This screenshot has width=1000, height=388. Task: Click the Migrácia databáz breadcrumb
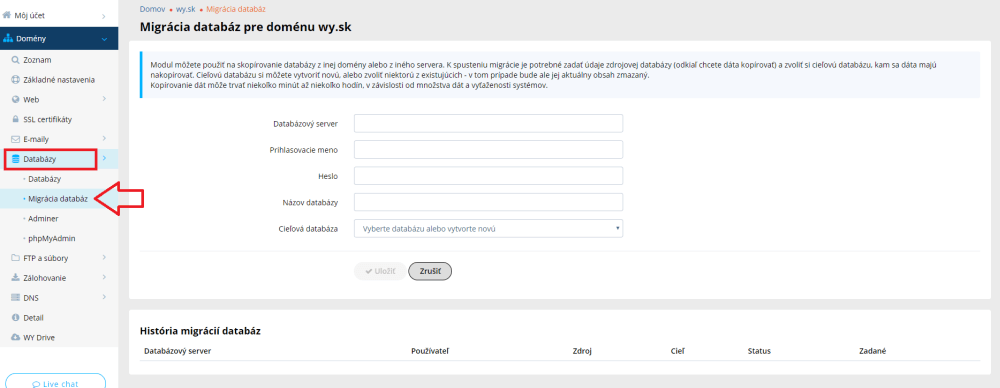236,10
